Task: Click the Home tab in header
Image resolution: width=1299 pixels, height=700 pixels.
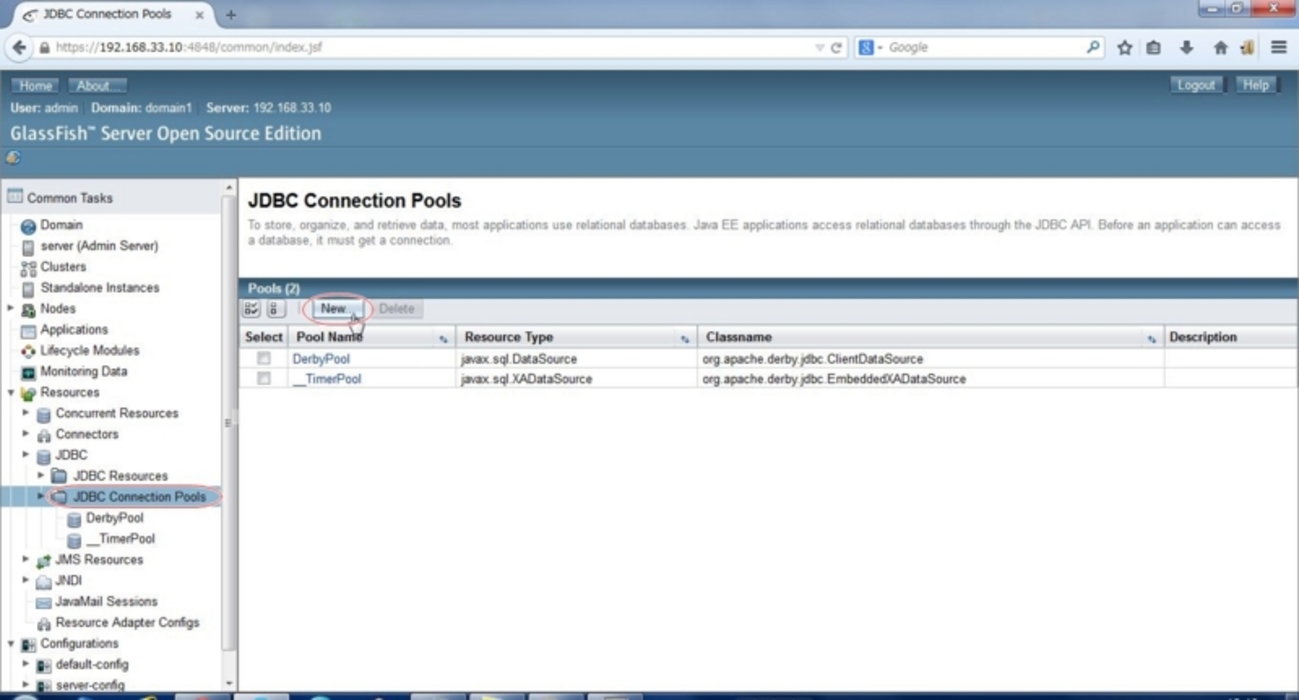Action: point(36,86)
